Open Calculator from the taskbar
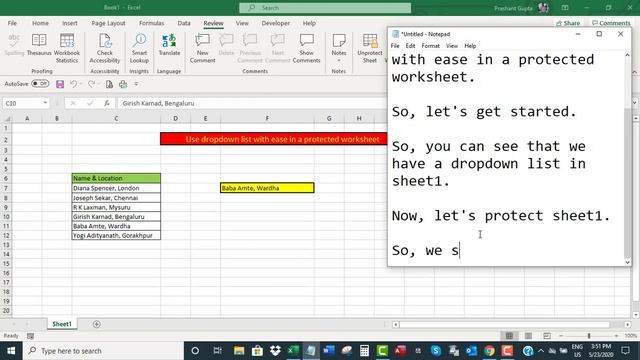 click(x=364, y=351)
